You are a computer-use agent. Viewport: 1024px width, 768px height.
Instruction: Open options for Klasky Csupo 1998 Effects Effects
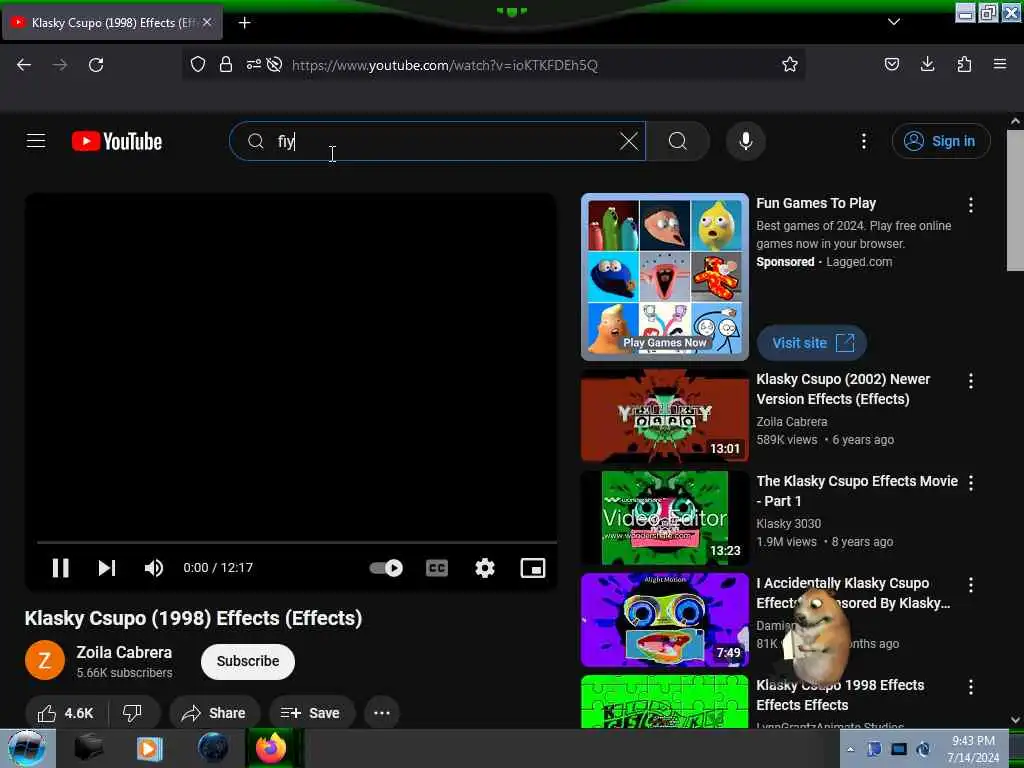(971, 686)
